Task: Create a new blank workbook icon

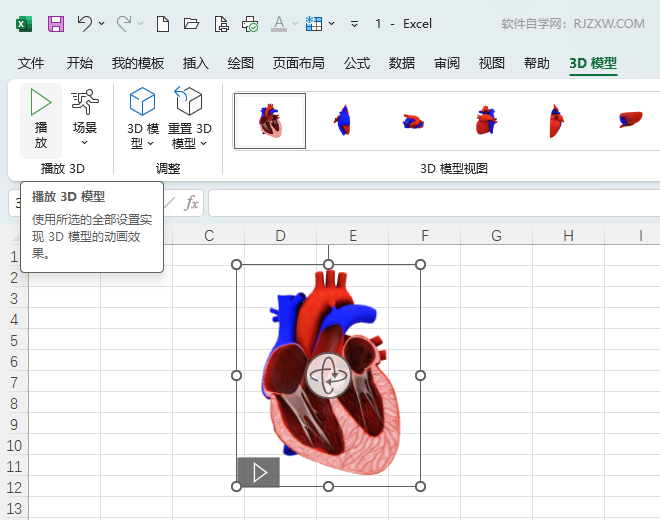Action: tap(163, 24)
